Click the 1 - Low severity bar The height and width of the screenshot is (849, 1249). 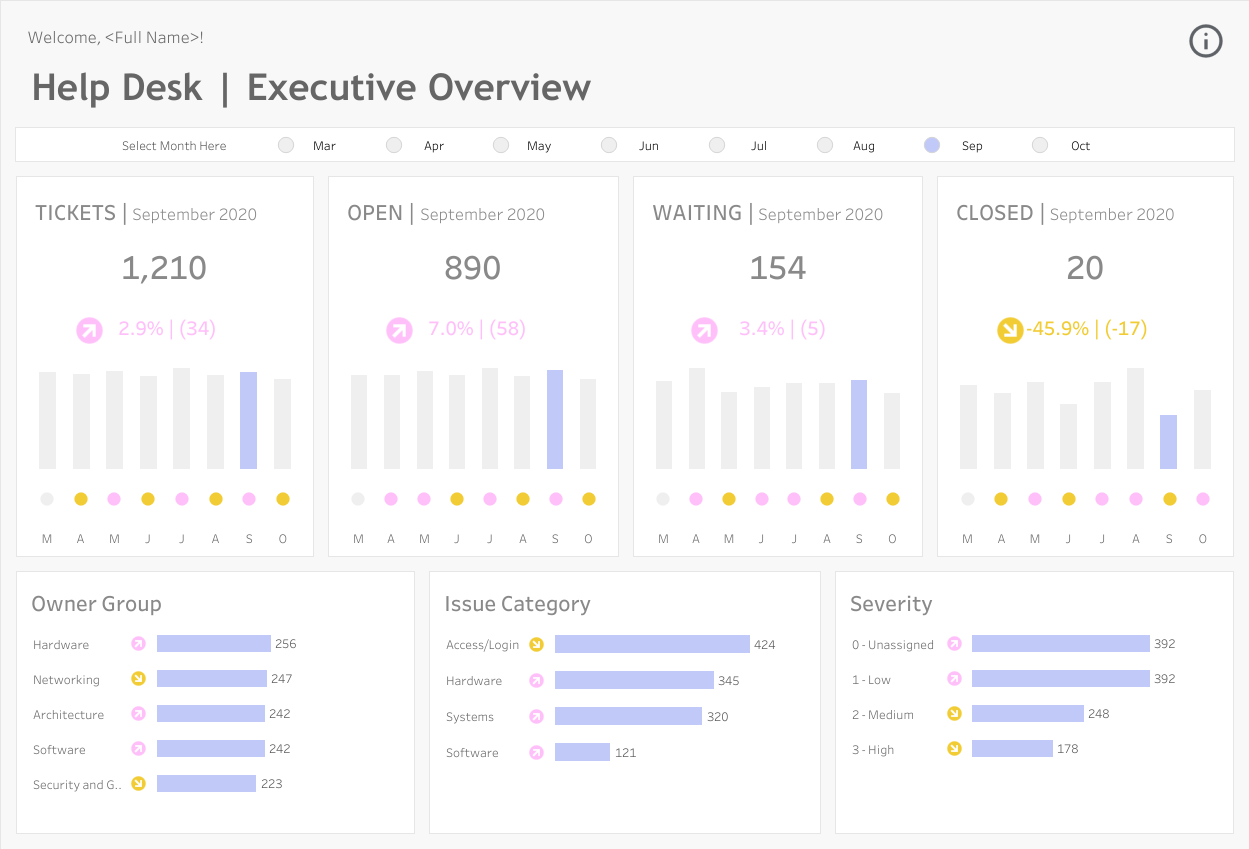[x=1061, y=679]
